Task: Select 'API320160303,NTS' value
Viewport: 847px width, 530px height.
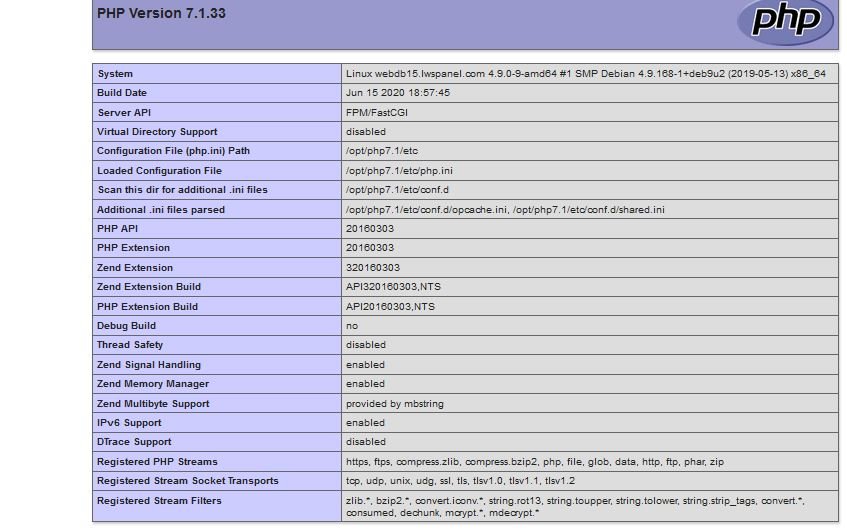Action: click(393, 287)
